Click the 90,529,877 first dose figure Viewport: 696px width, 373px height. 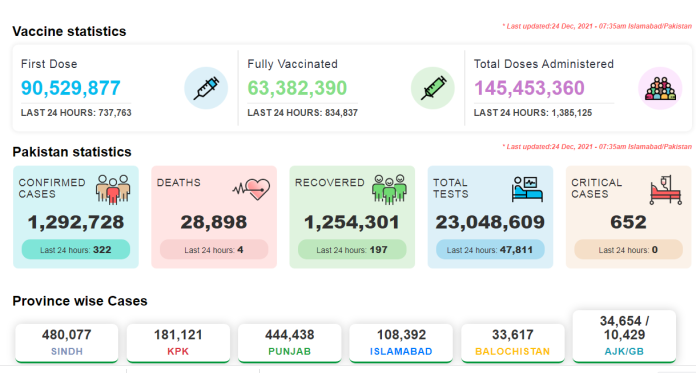tap(71, 88)
